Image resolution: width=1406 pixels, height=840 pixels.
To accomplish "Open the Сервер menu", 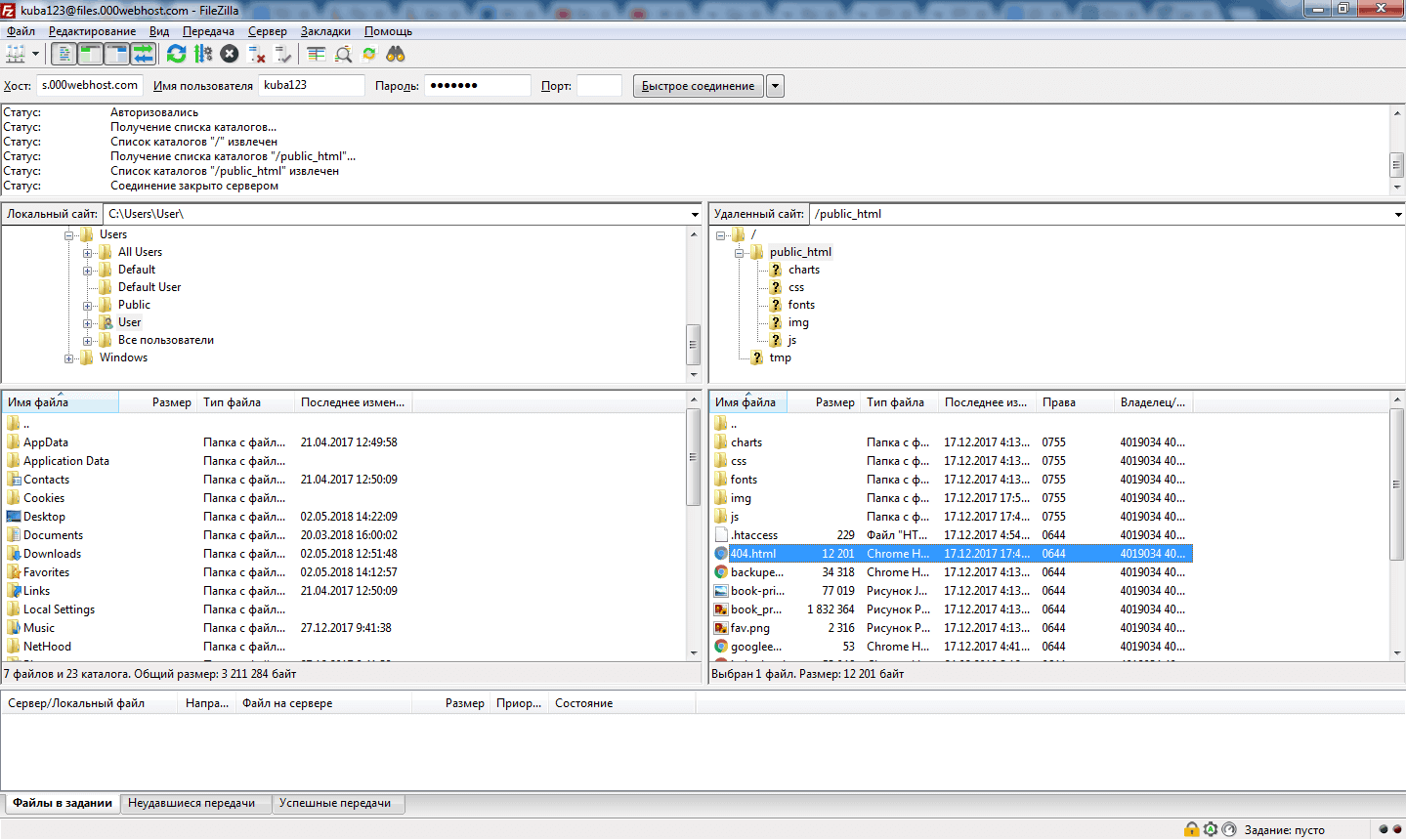I will pyautogui.click(x=268, y=31).
